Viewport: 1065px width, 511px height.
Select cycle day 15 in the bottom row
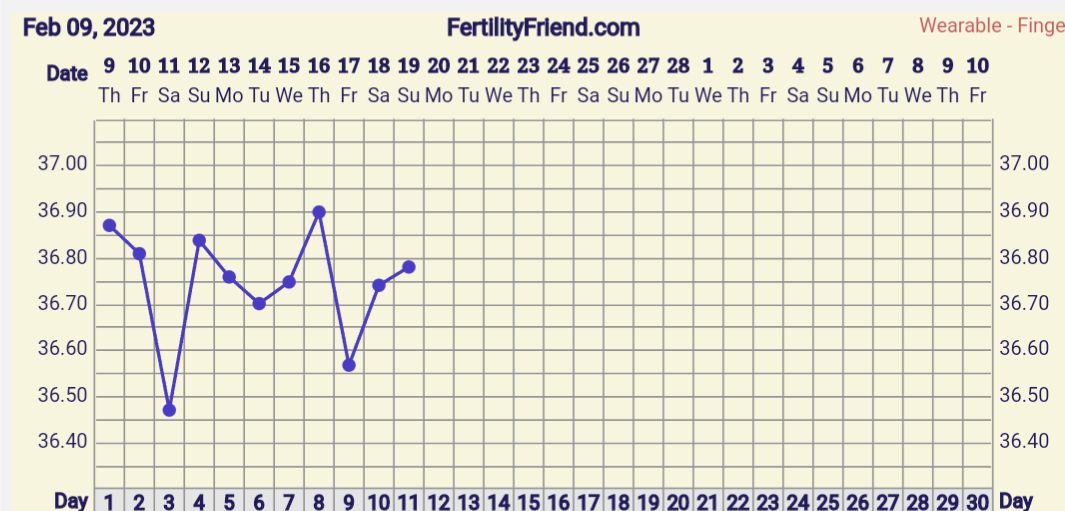[x=528, y=501]
